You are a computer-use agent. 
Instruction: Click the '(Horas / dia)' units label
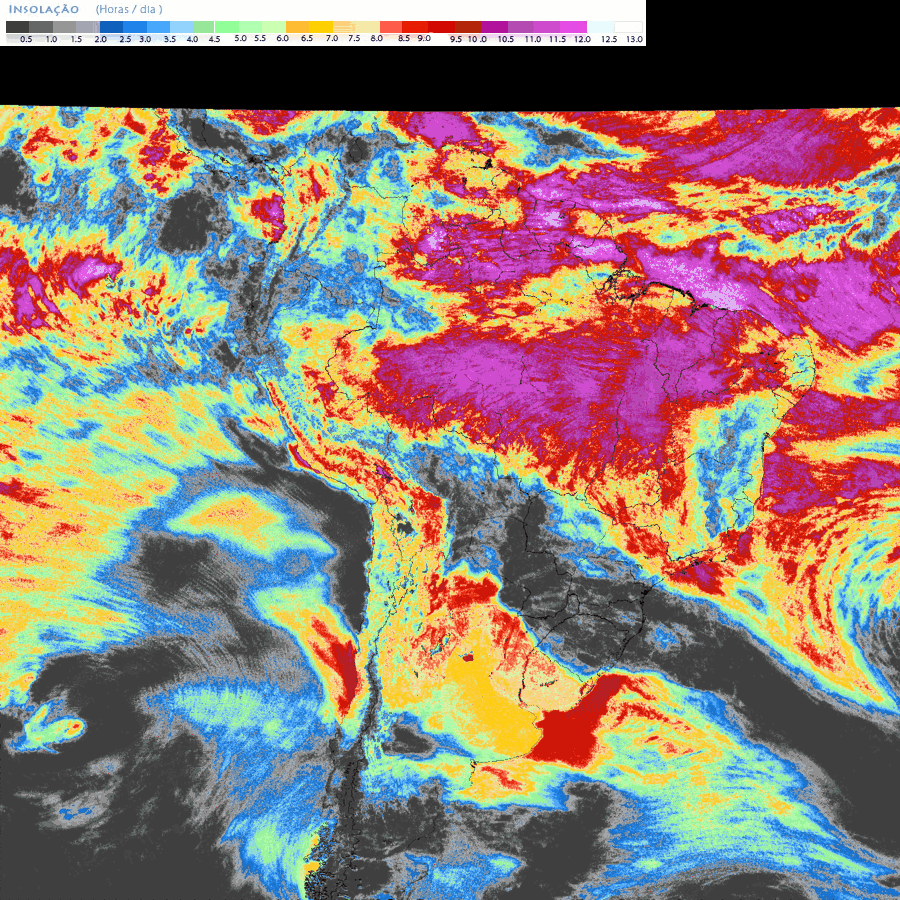(x=129, y=9)
